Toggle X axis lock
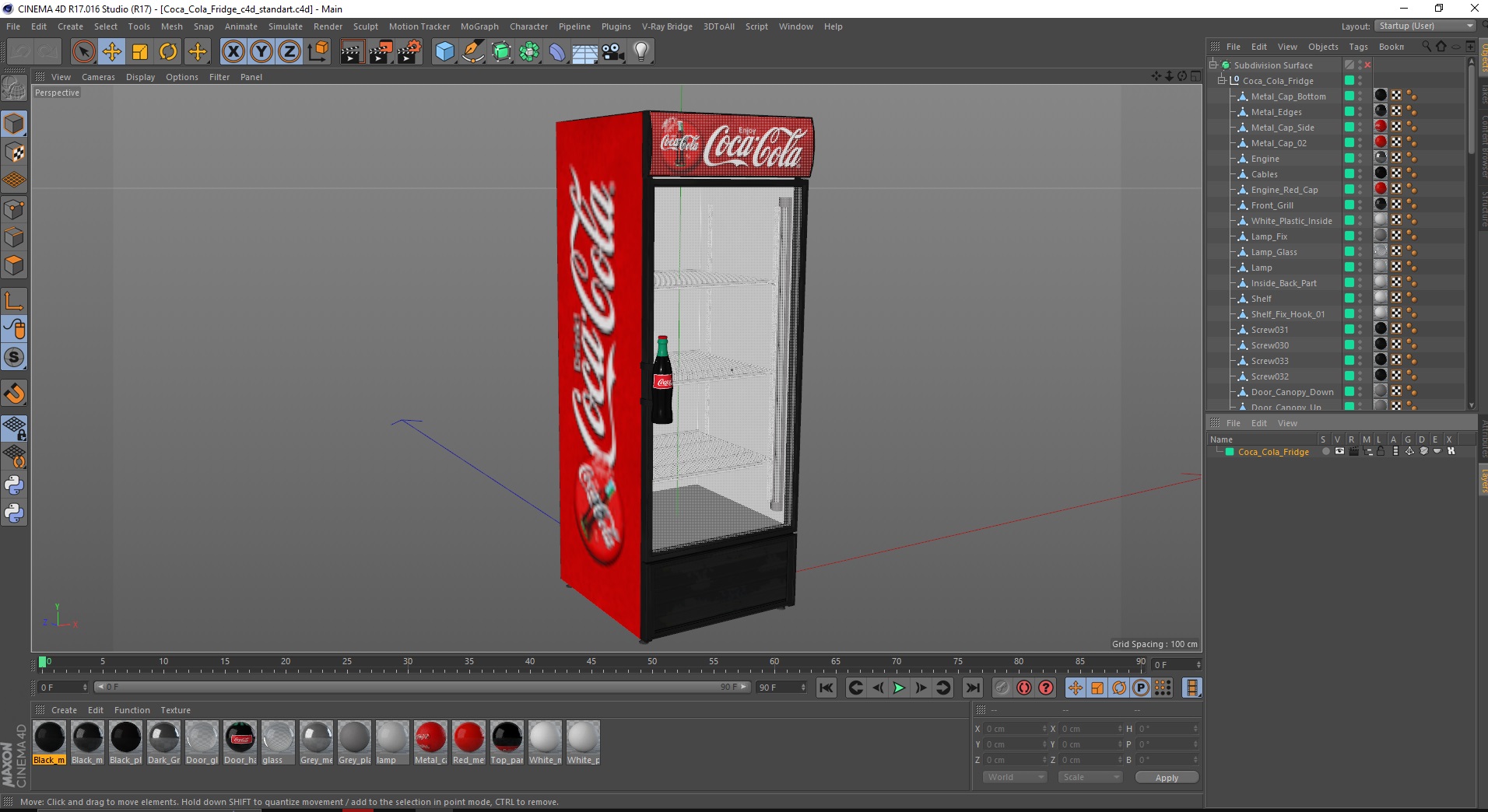 233,52
